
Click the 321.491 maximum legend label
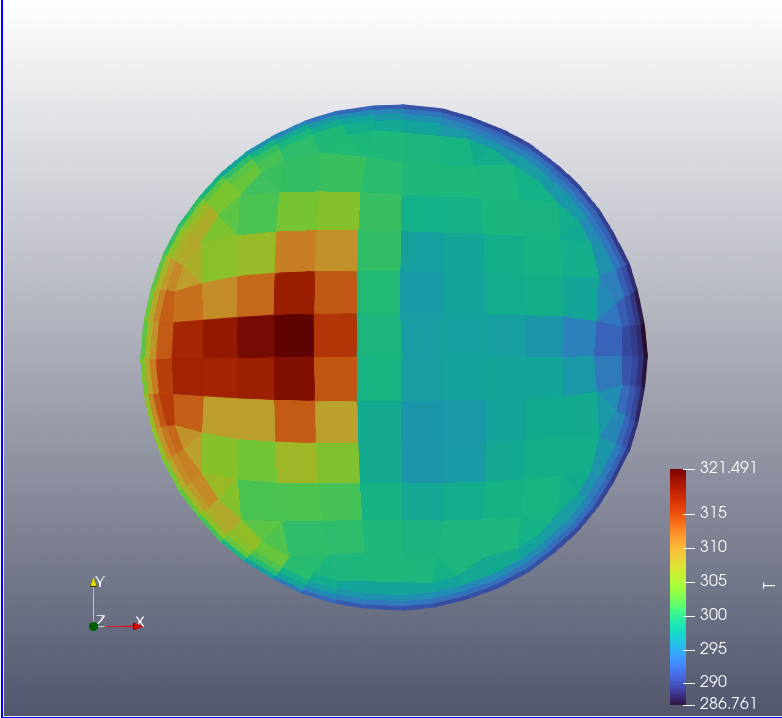click(x=727, y=468)
